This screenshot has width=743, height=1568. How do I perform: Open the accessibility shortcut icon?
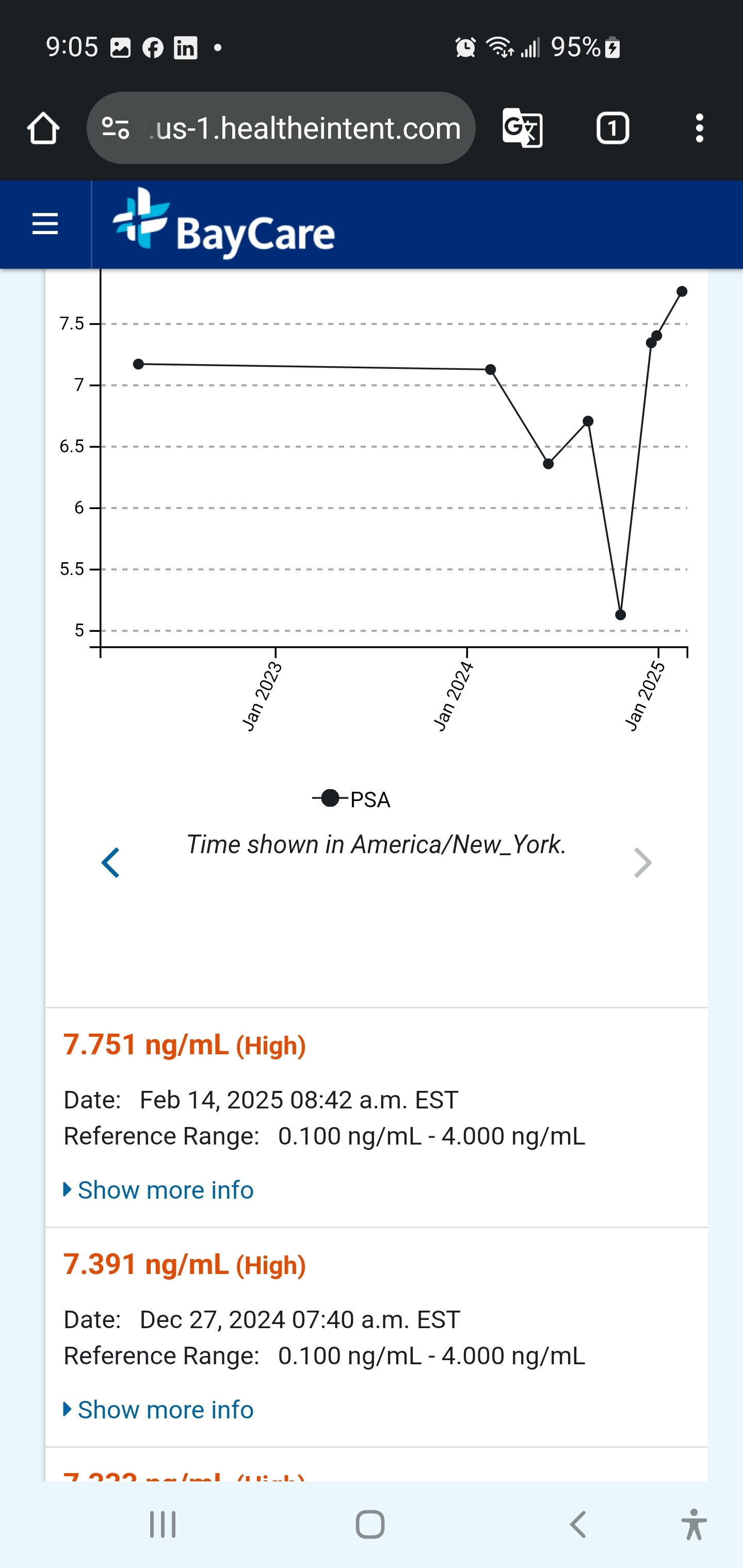pyautogui.click(x=693, y=1524)
